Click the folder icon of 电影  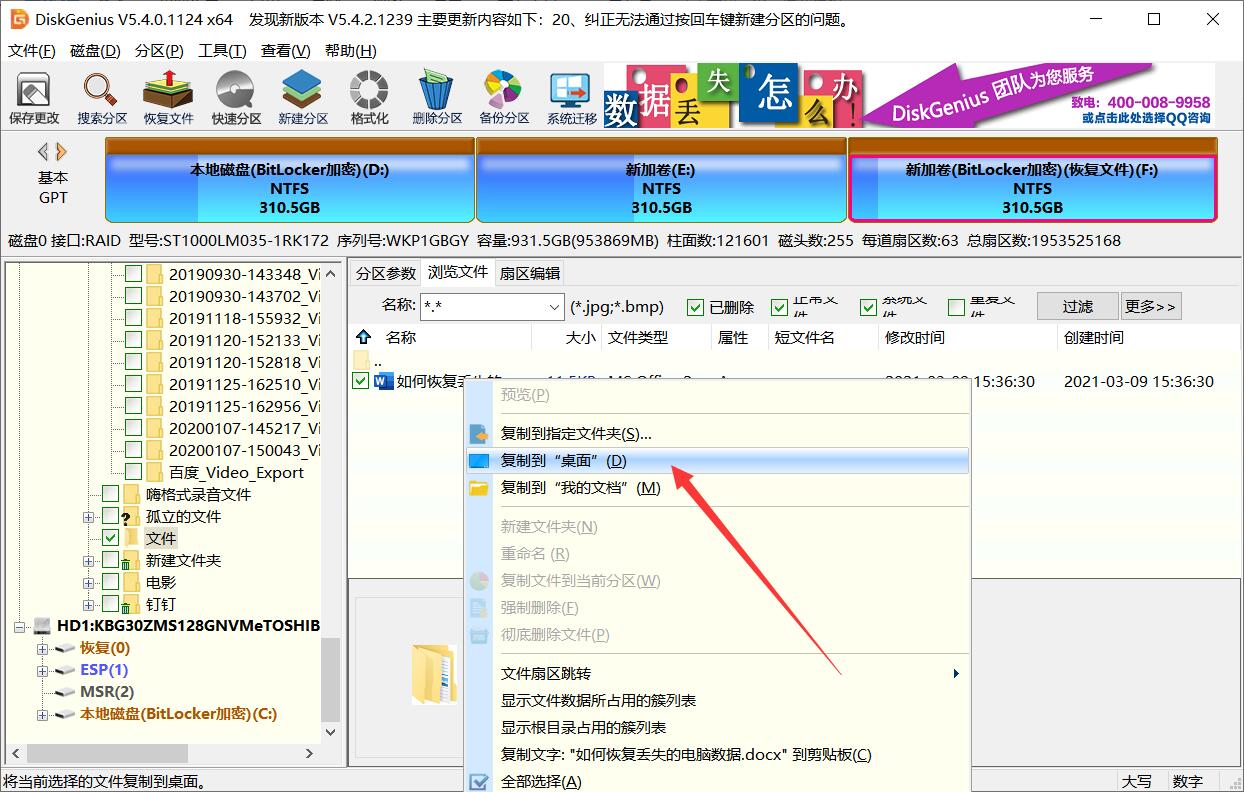click(x=133, y=582)
